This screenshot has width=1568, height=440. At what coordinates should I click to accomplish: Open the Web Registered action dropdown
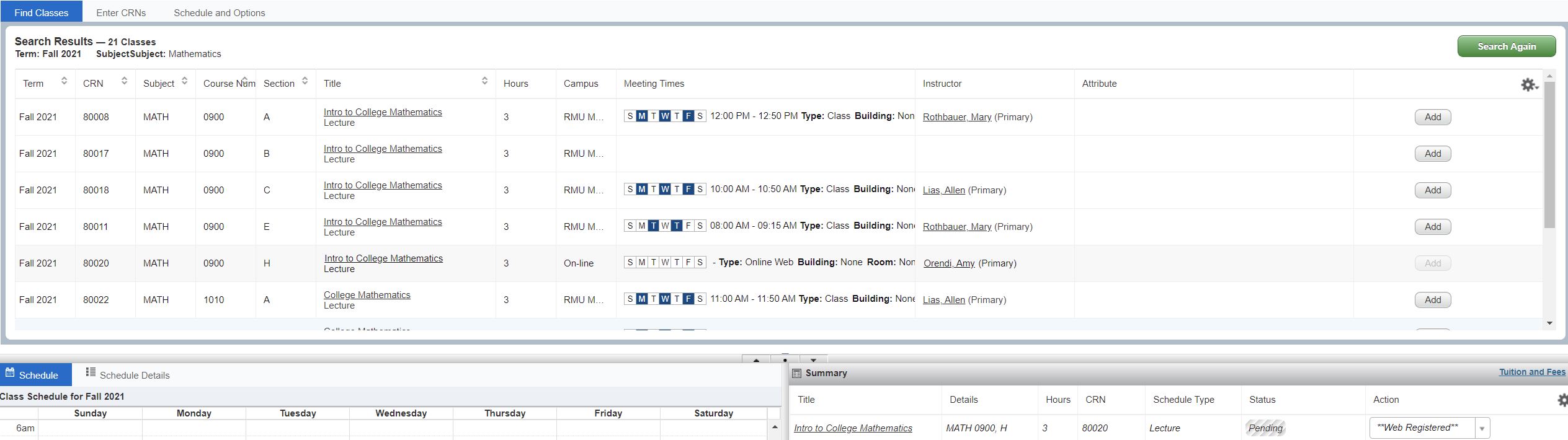(x=1482, y=428)
